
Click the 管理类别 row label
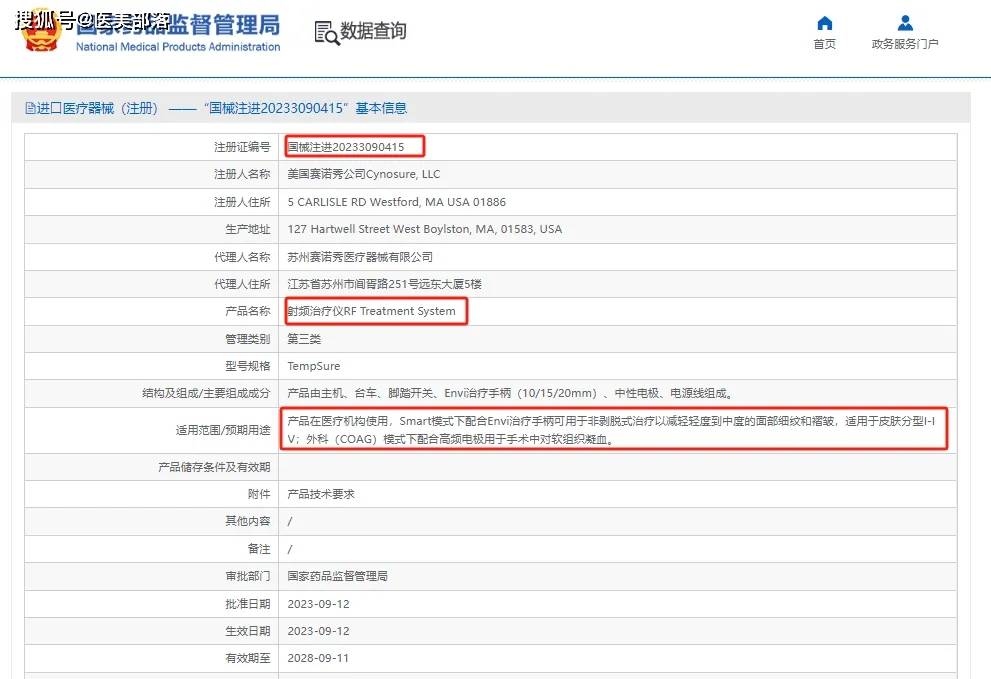pos(248,339)
